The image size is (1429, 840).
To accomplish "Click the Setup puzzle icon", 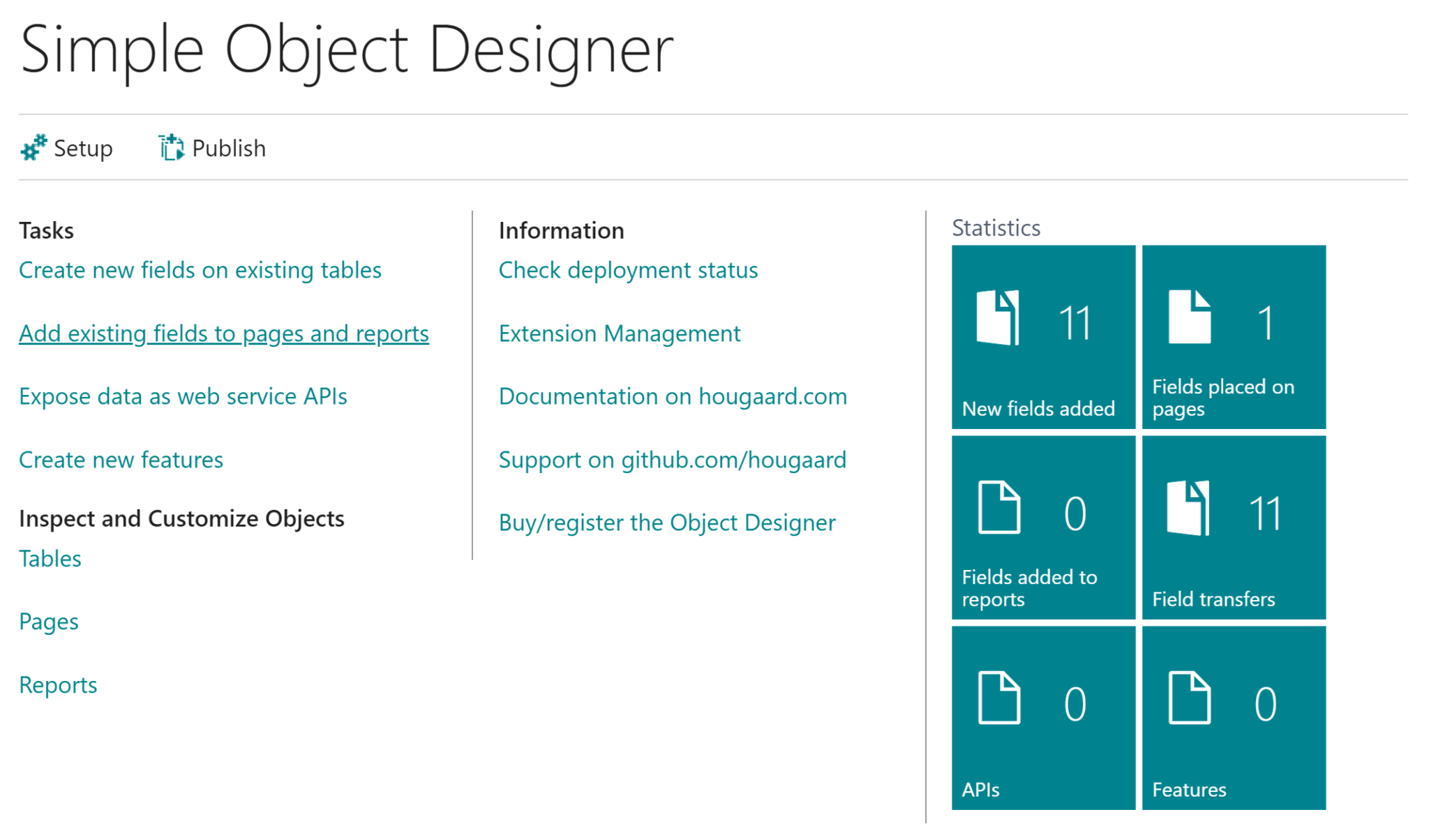I will pyautogui.click(x=33, y=147).
